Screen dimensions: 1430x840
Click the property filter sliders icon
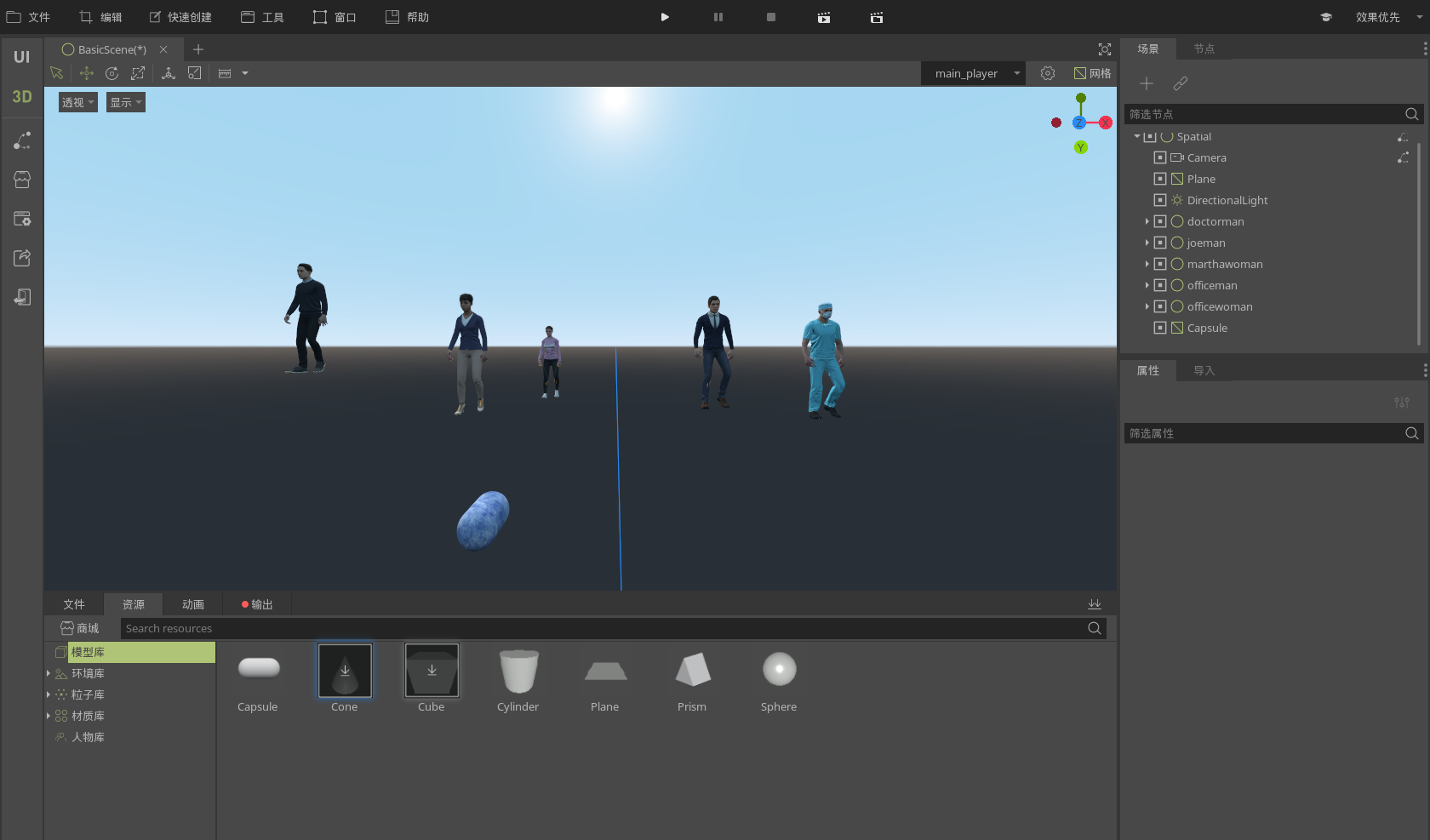click(x=1401, y=403)
